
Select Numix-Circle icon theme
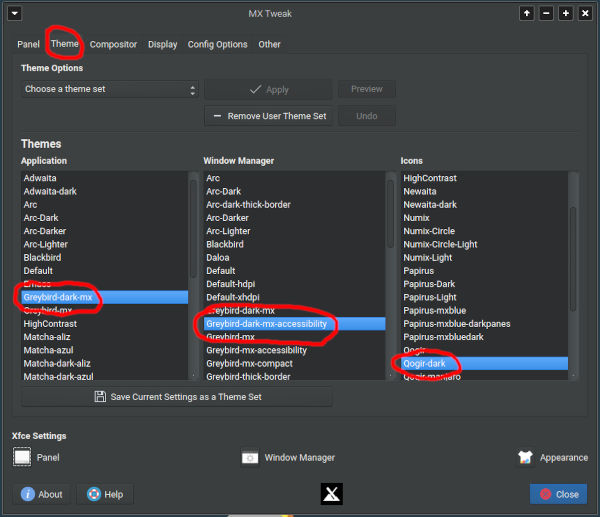point(484,231)
